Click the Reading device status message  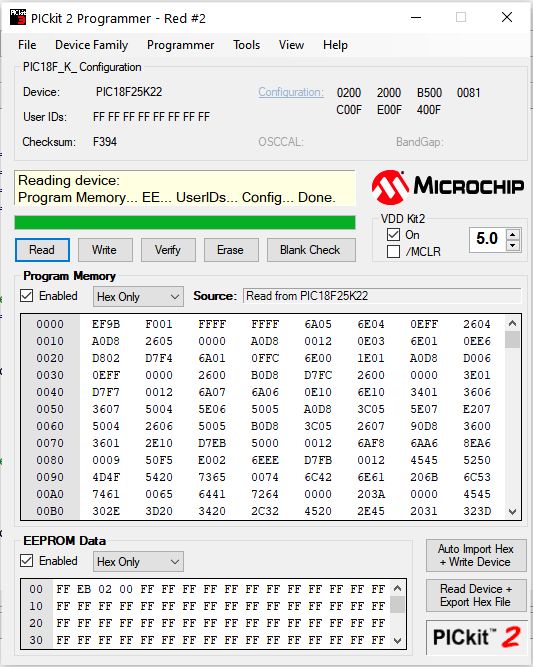tap(185, 188)
